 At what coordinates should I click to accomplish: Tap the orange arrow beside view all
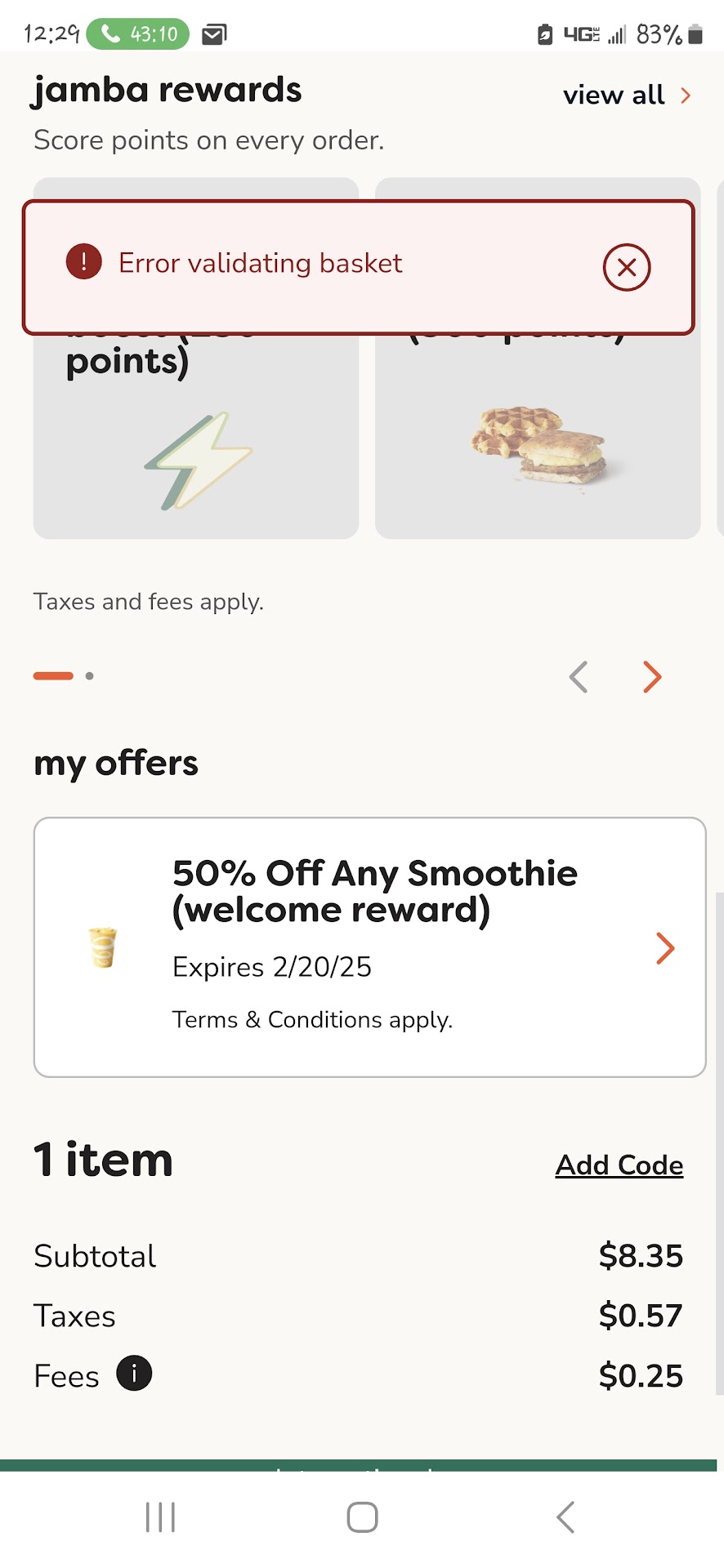point(686,96)
